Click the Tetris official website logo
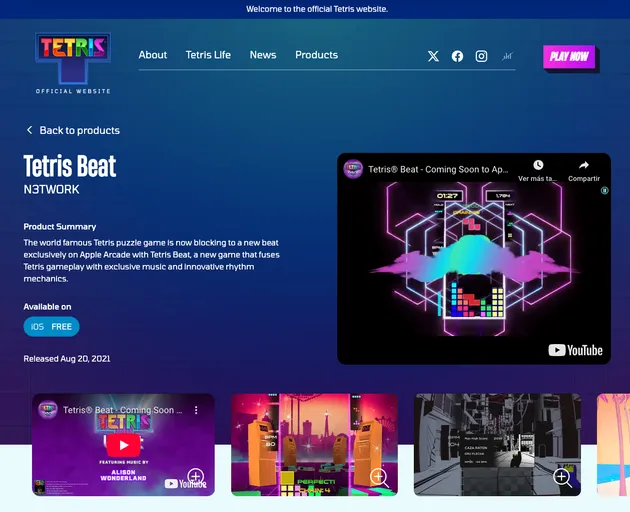This screenshot has width=630, height=512. [x=73, y=62]
